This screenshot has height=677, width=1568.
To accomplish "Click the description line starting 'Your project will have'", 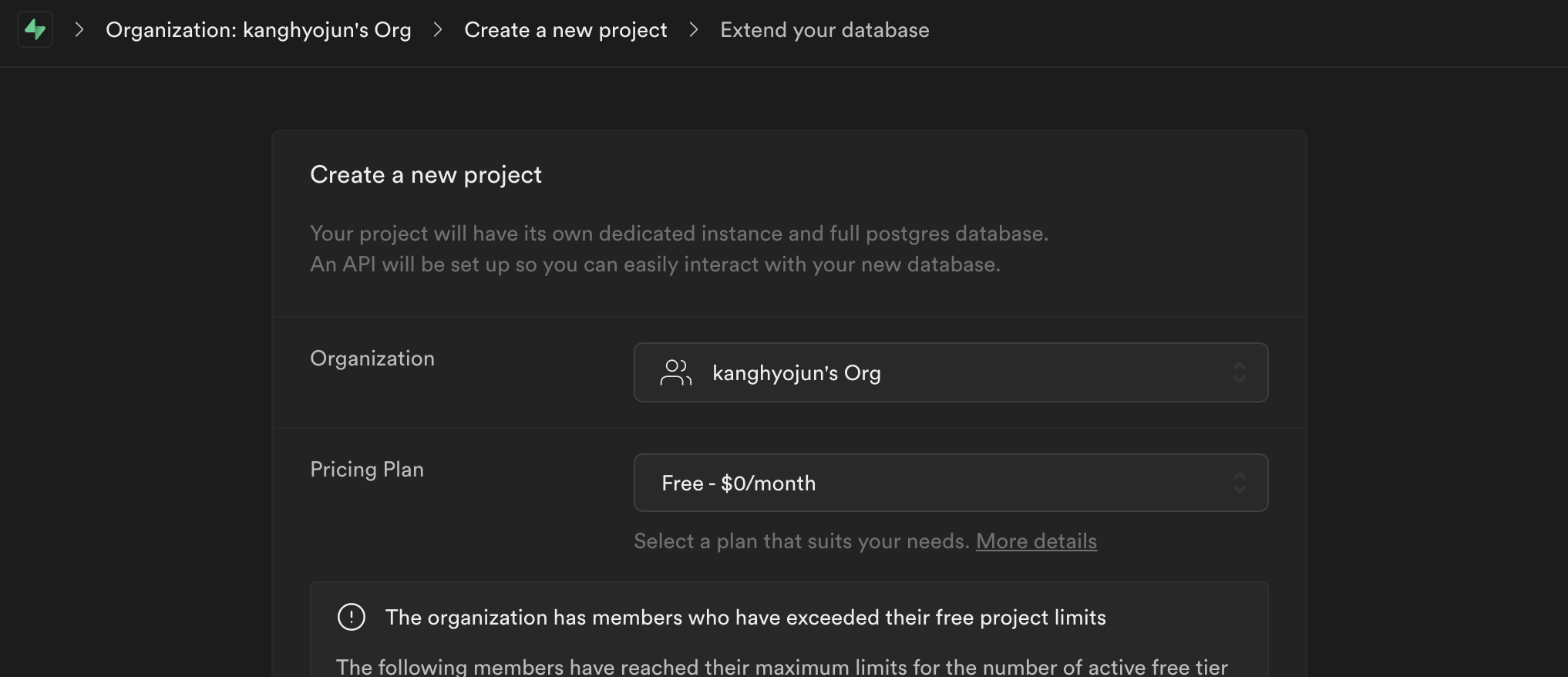I will click(x=679, y=234).
